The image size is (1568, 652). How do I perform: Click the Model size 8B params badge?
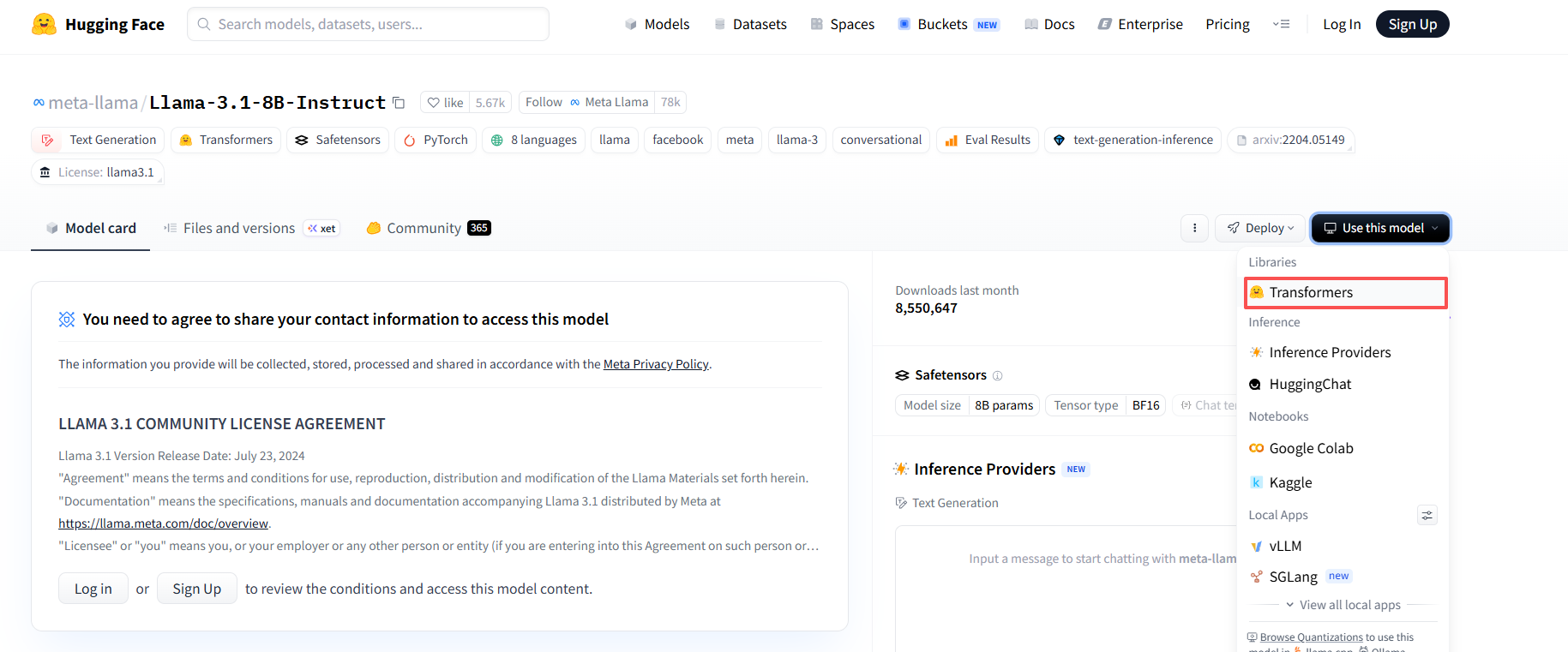[x=968, y=405]
